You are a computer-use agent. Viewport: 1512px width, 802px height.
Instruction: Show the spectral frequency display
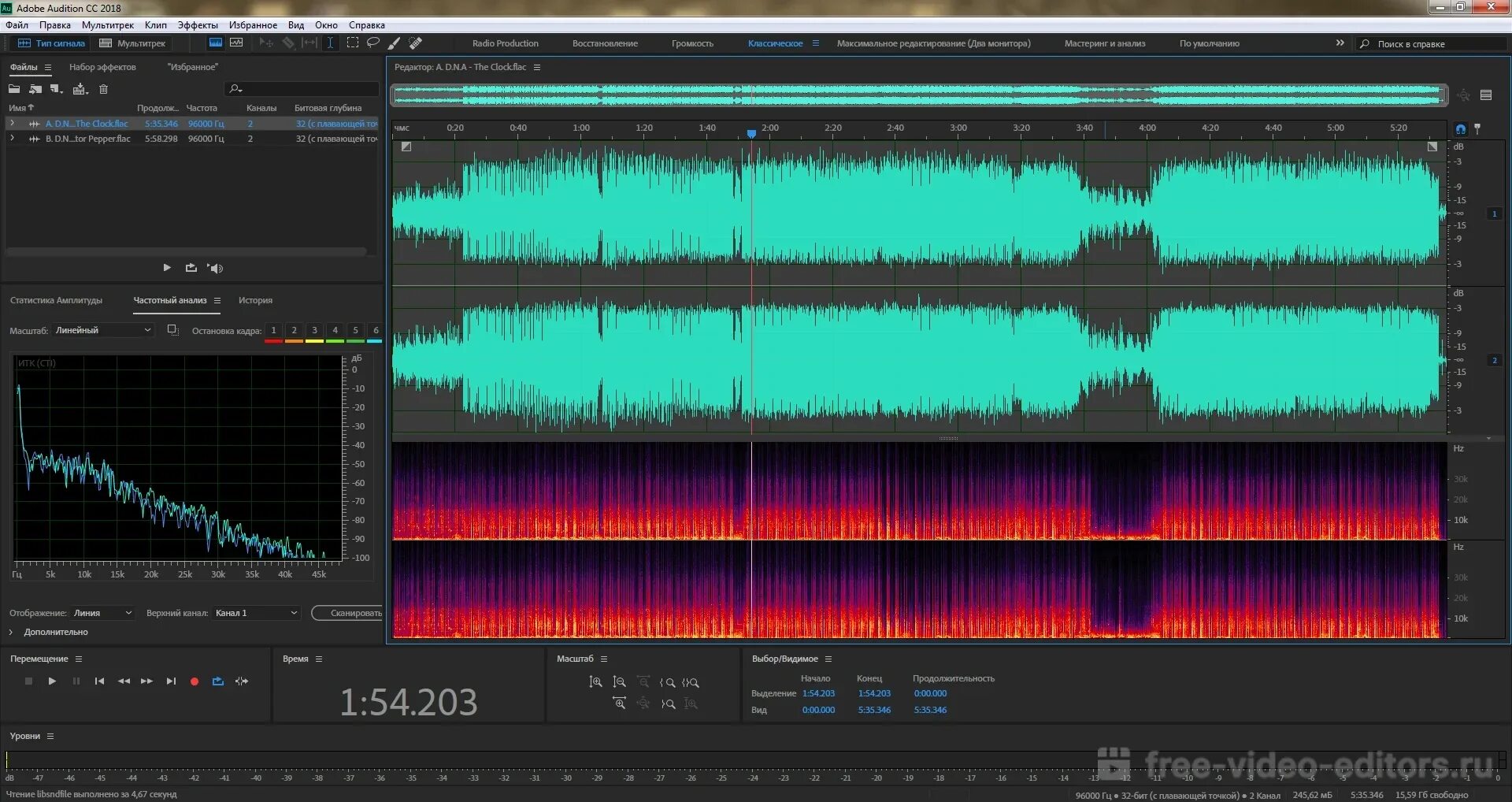[215, 43]
